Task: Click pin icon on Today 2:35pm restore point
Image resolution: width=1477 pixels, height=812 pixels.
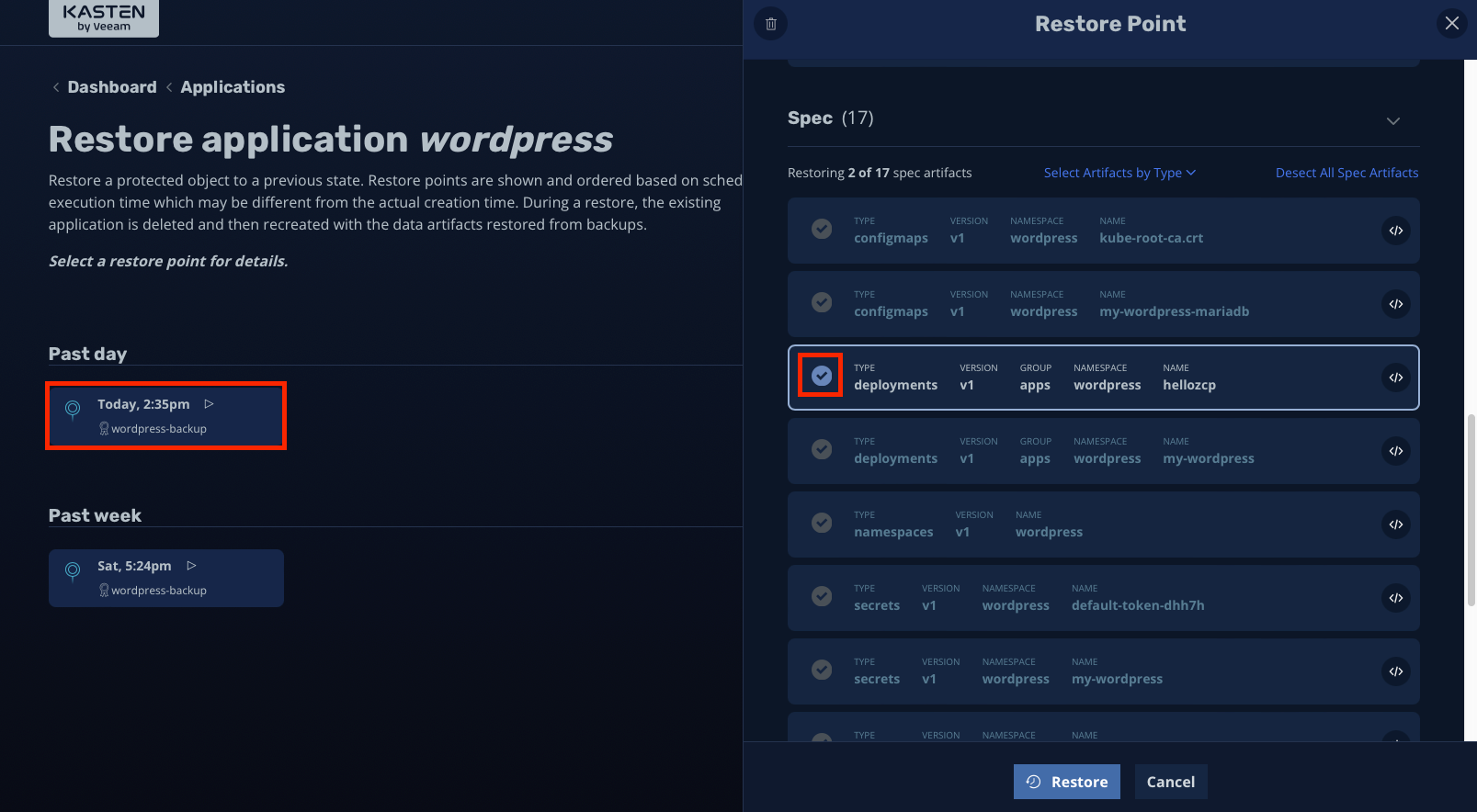Action: coord(73,410)
